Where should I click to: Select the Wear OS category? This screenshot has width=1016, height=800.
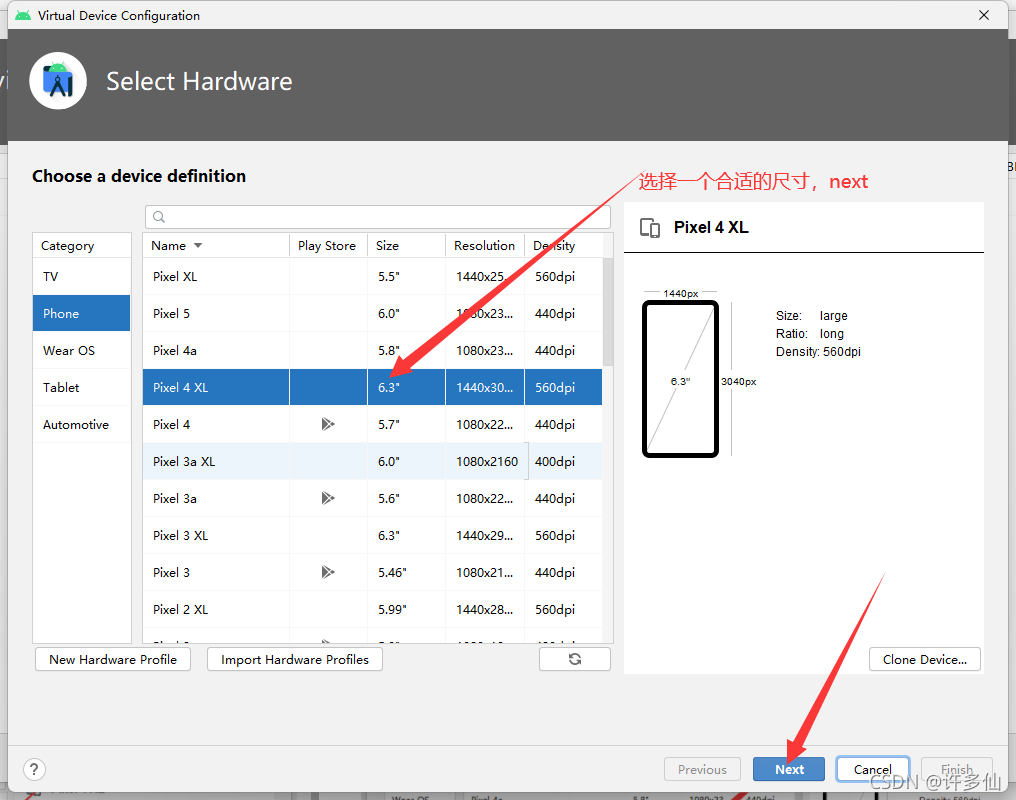[x=82, y=350]
